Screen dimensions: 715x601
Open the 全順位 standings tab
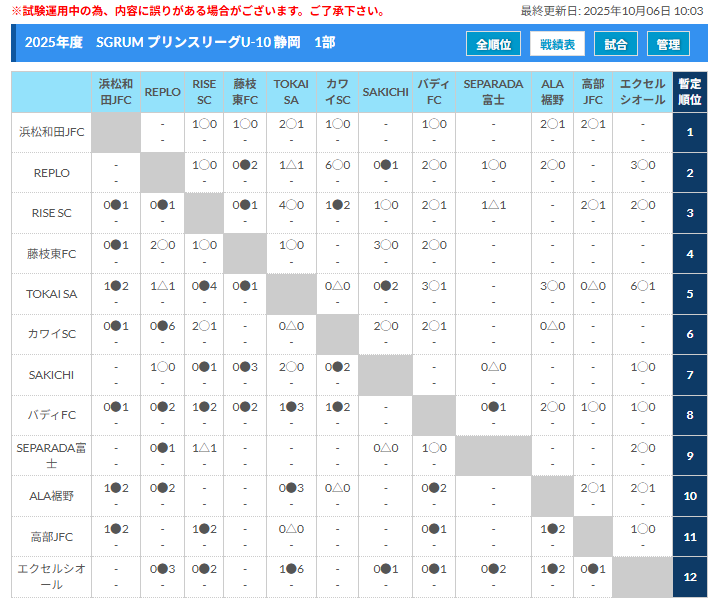click(493, 45)
